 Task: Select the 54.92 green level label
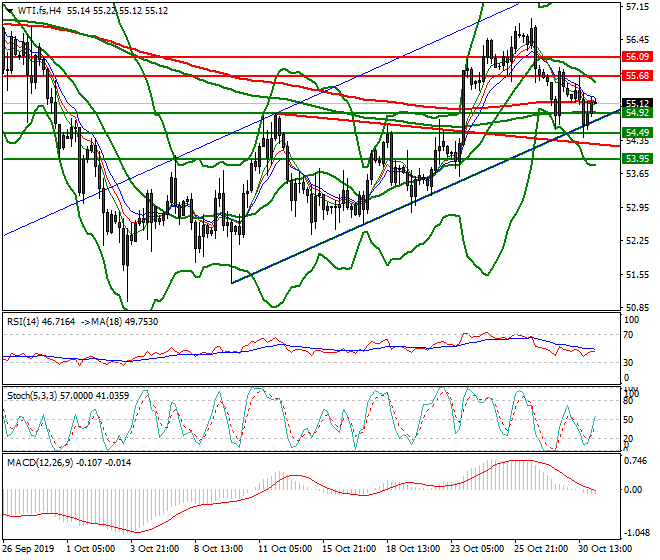[x=637, y=112]
